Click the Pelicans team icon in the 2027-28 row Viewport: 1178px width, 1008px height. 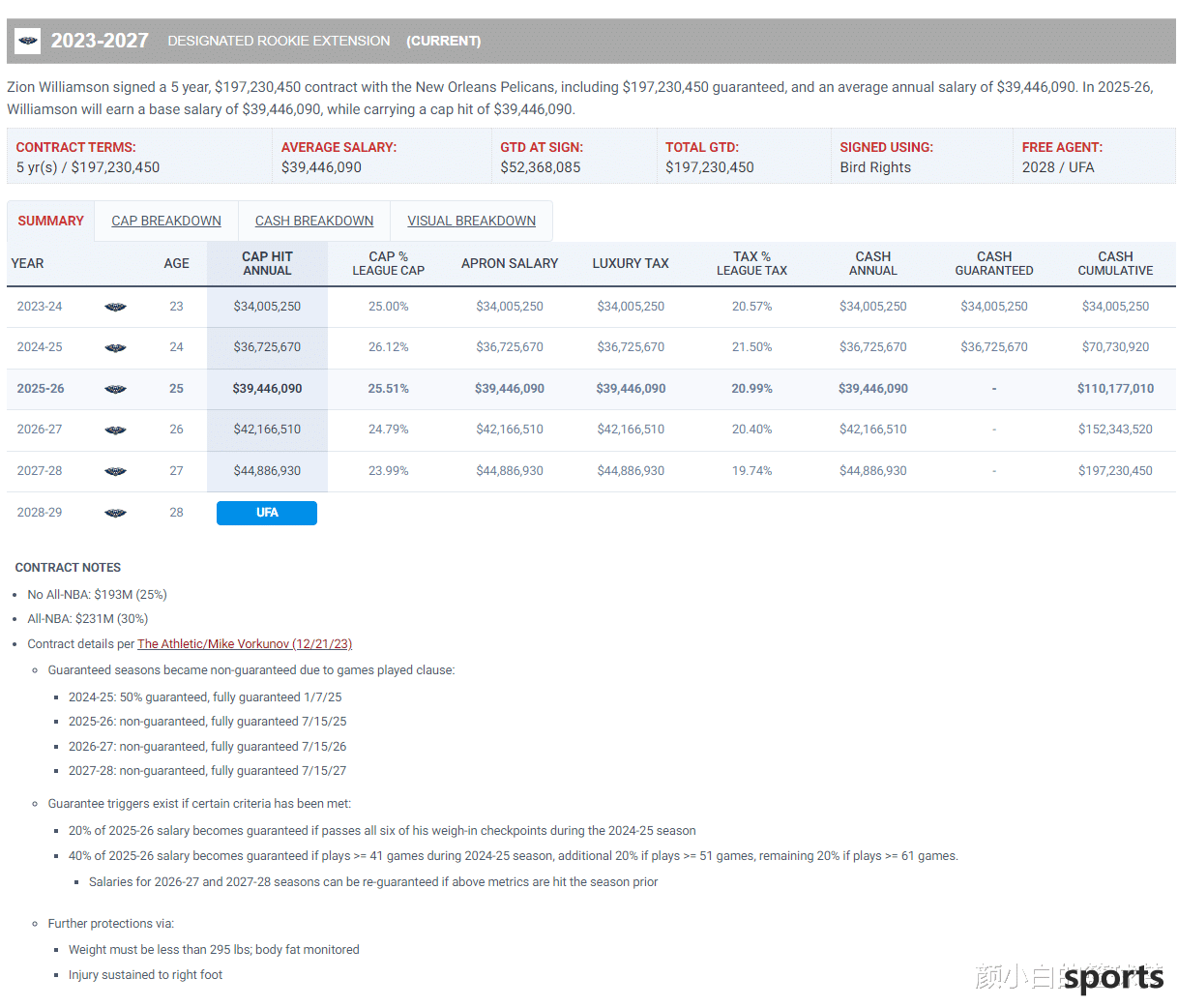[115, 471]
